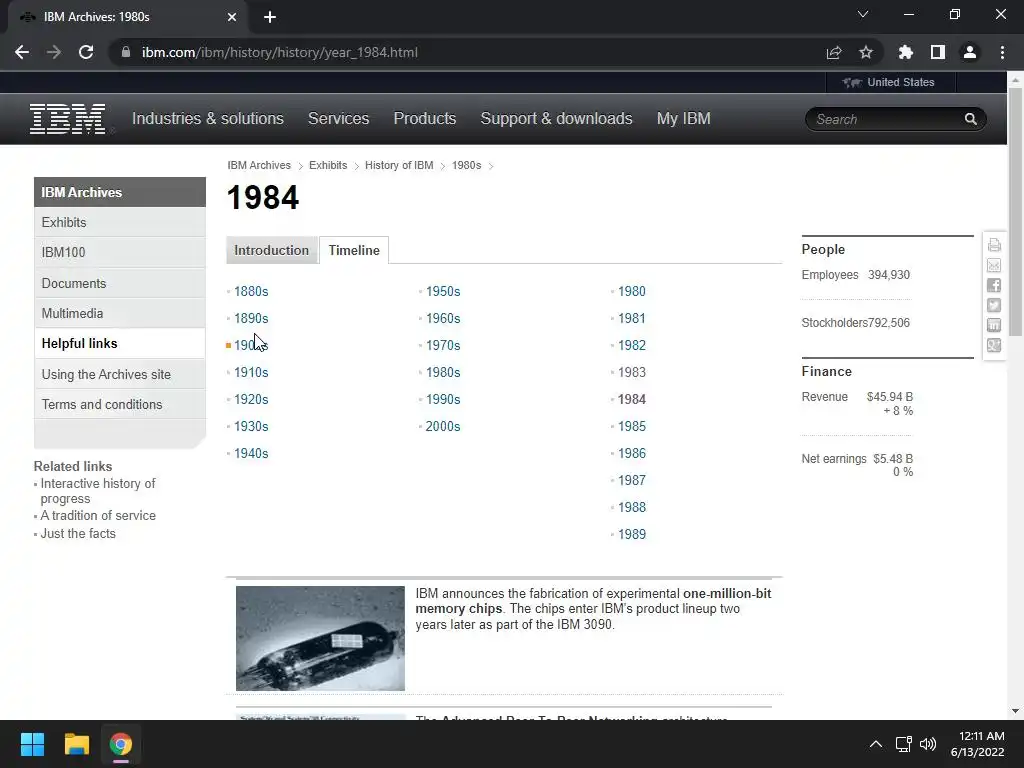Click the print page icon

click(x=994, y=245)
